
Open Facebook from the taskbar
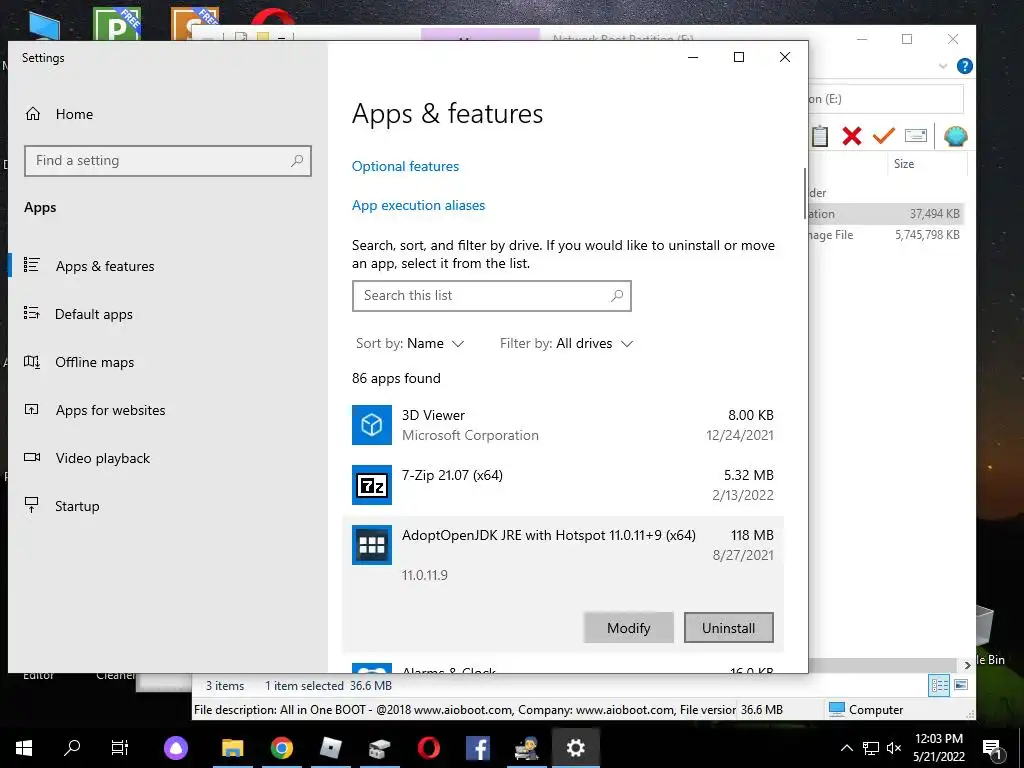(477, 748)
